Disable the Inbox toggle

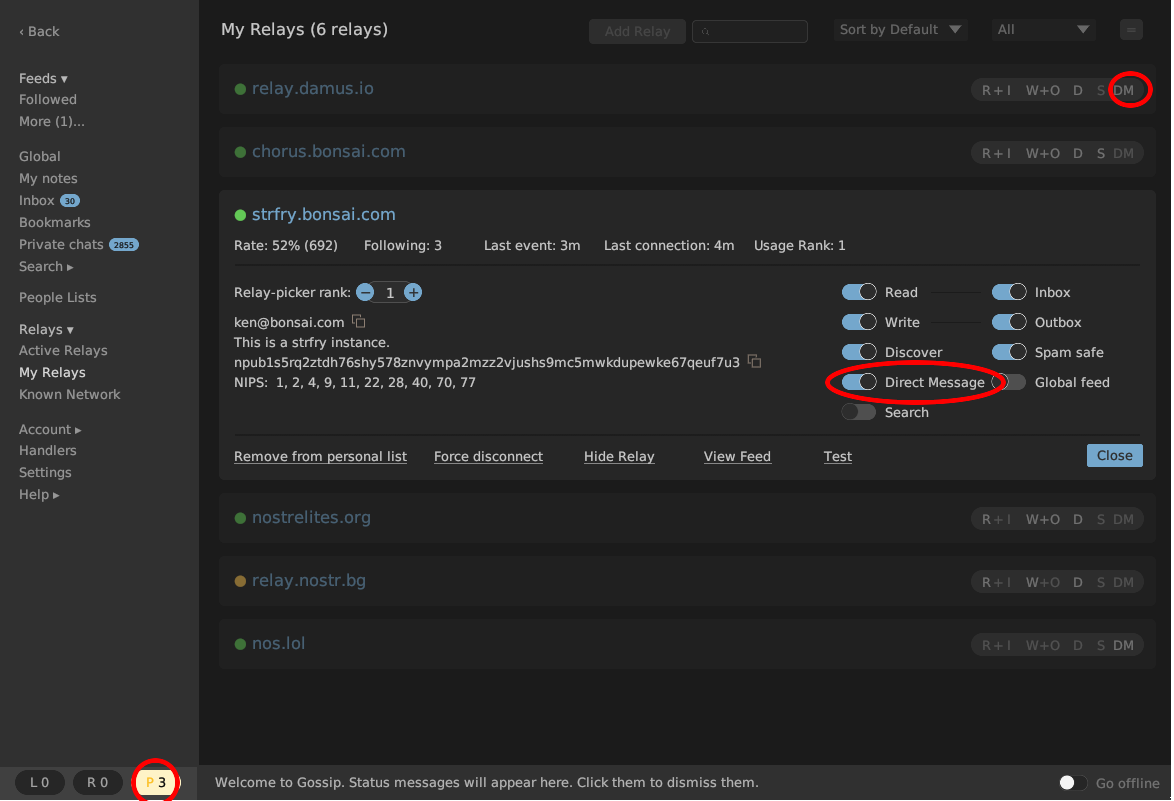point(1009,292)
